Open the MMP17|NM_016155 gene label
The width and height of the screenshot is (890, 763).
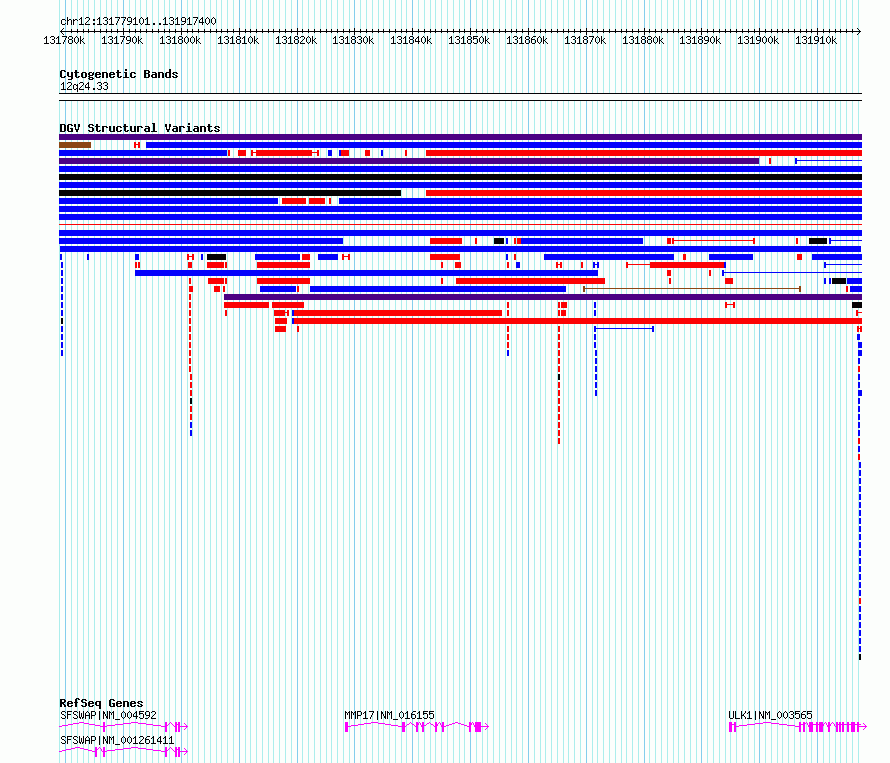pos(389,715)
